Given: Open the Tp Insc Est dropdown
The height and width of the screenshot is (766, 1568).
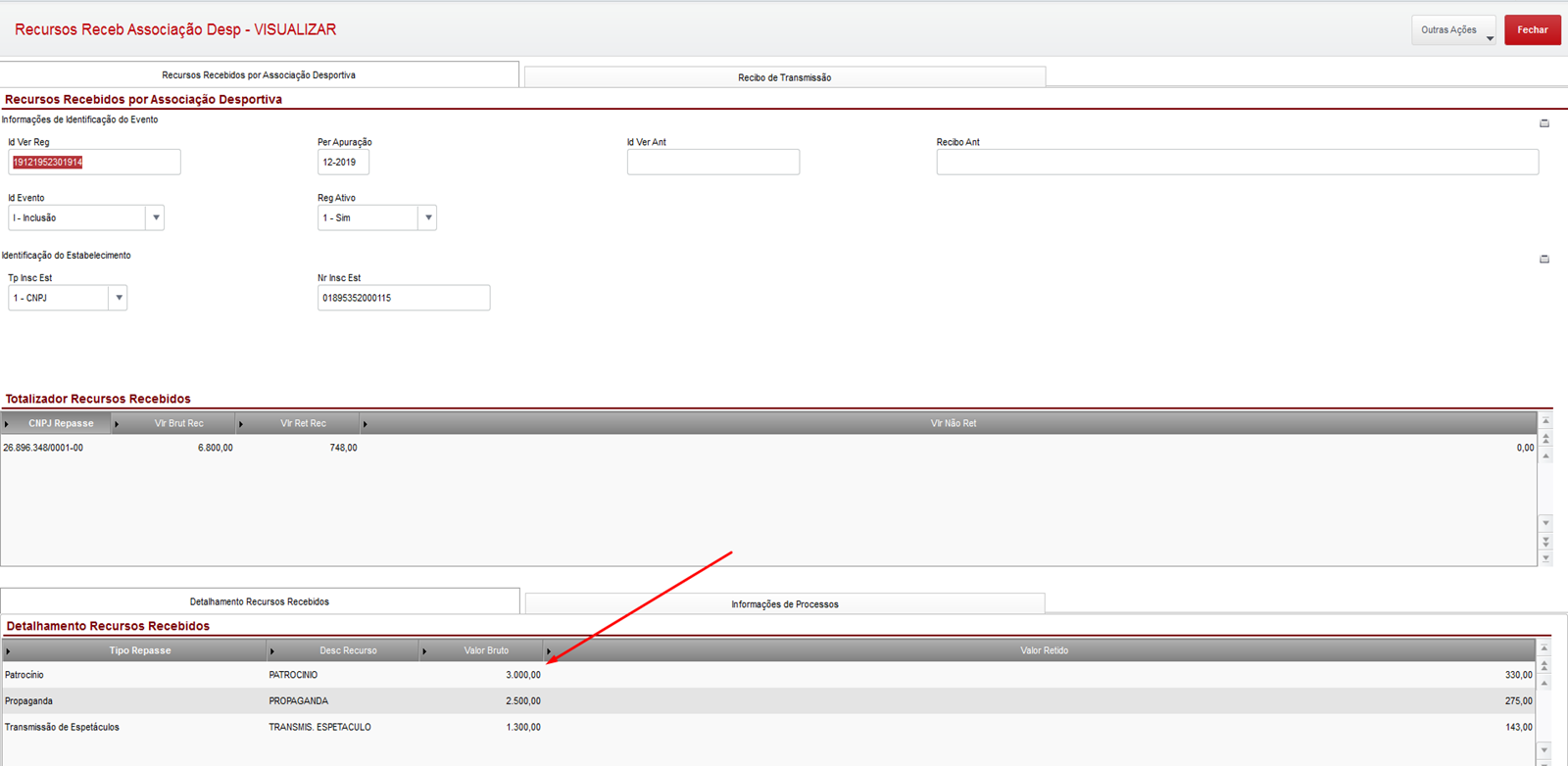Looking at the screenshot, I should (118, 298).
